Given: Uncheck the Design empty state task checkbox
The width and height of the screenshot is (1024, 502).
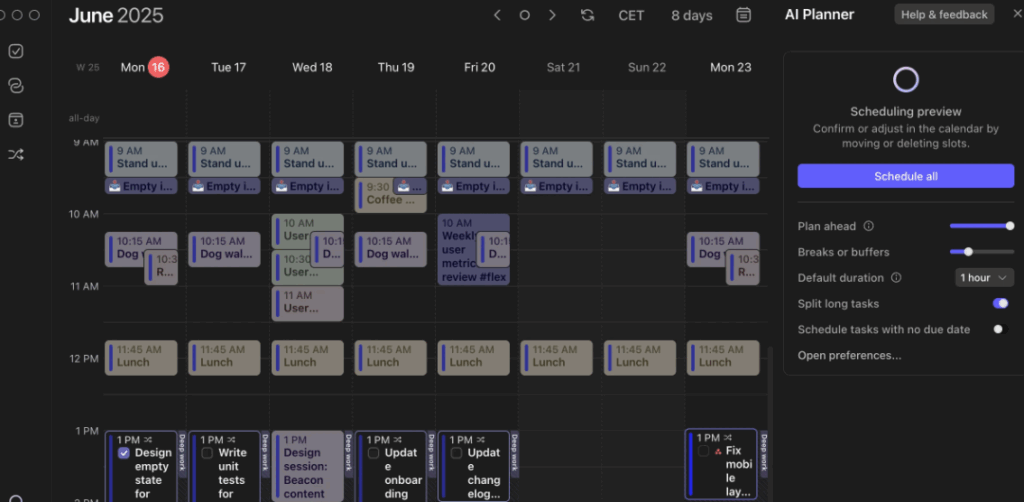Looking at the screenshot, I should 124,453.
